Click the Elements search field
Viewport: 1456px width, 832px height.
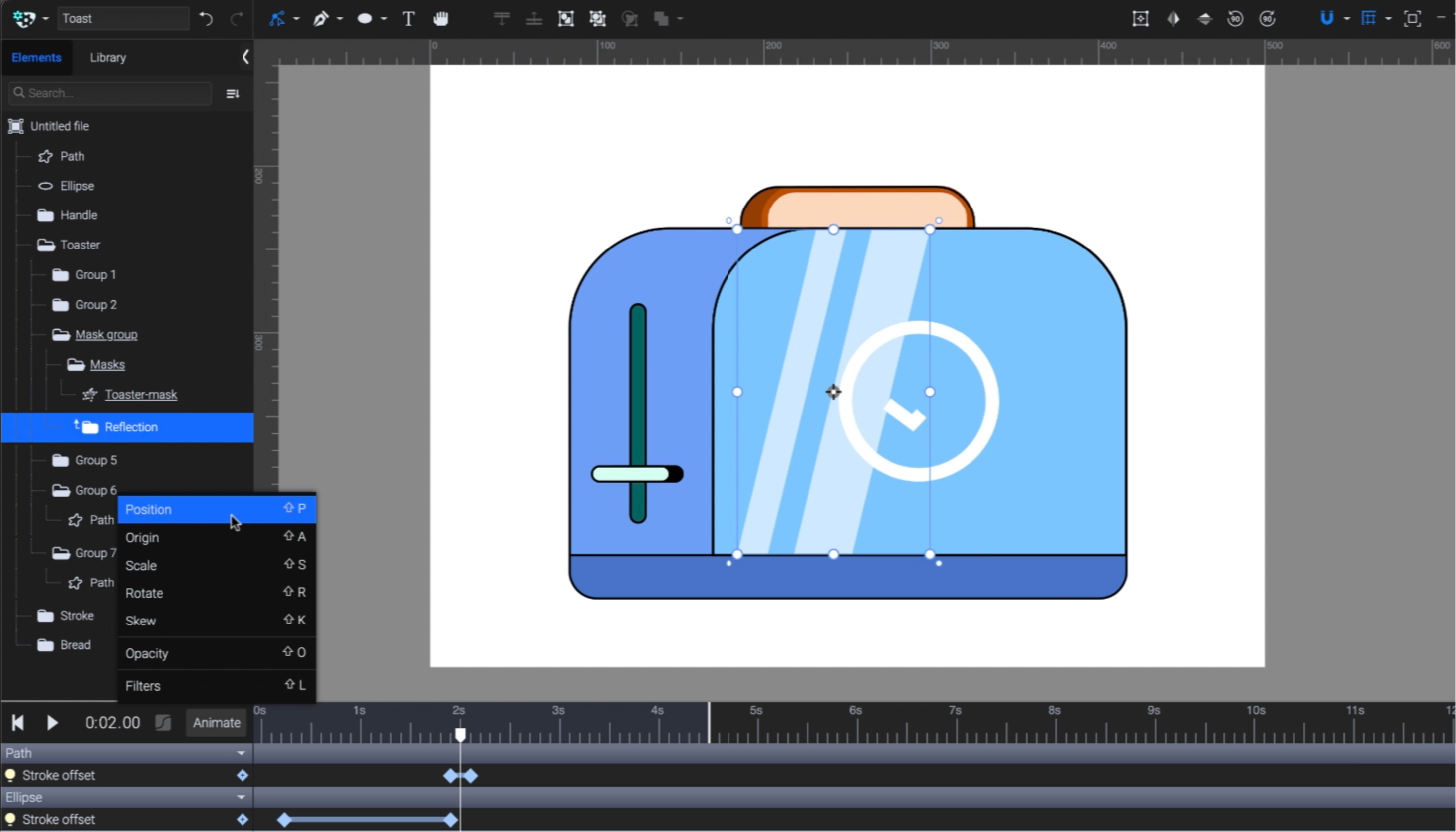point(110,93)
